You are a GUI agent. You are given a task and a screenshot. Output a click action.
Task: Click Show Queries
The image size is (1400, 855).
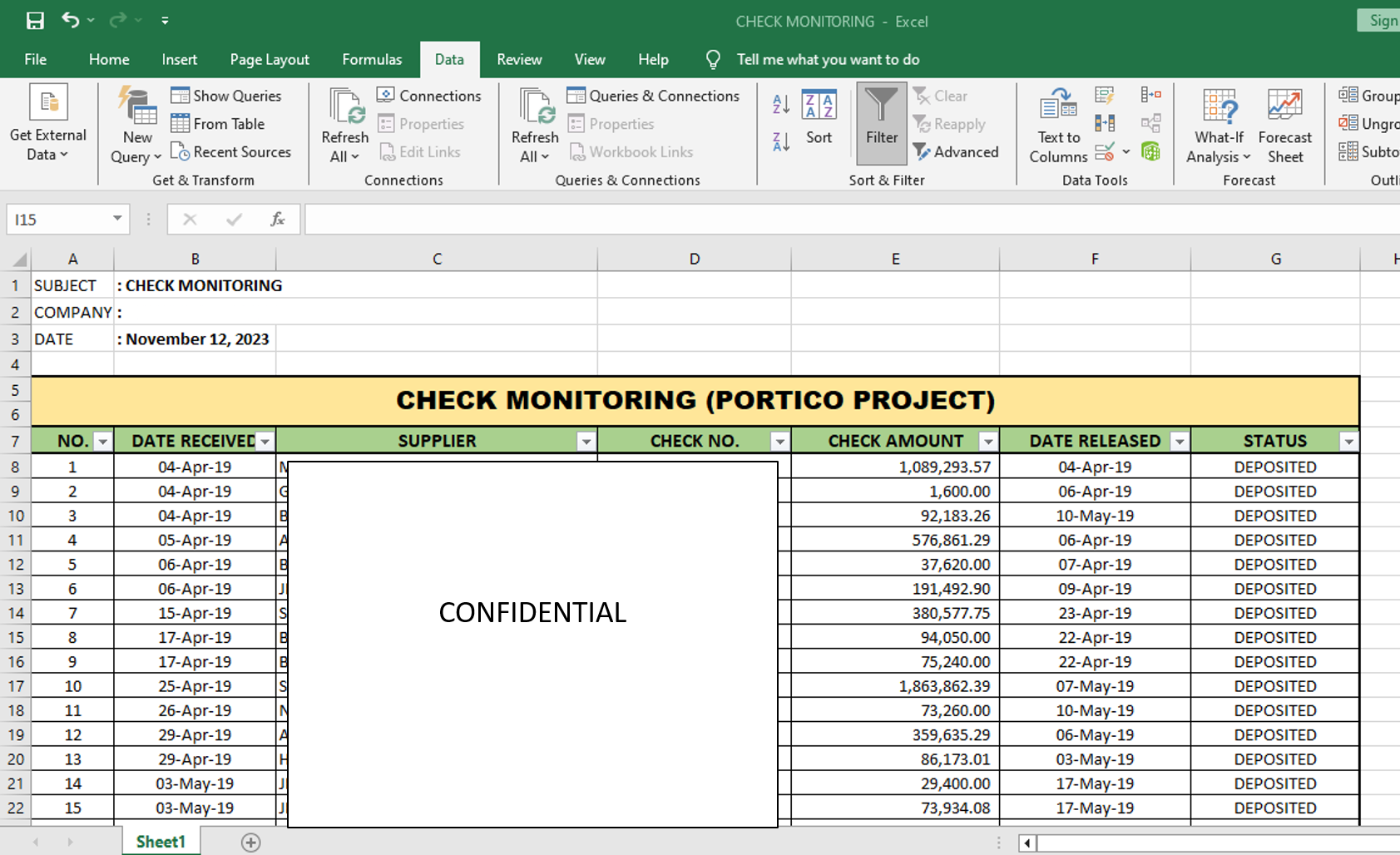coord(226,96)
